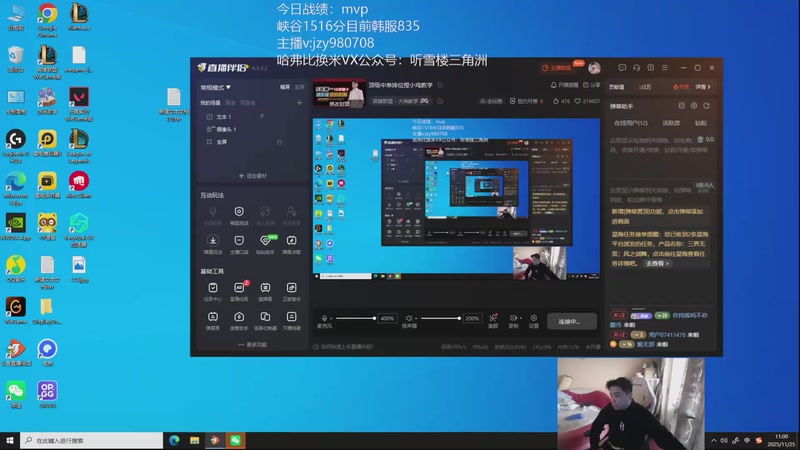Open the 主播数据 button in the title bar
The image size is (800, 450).
coord(557,68)
